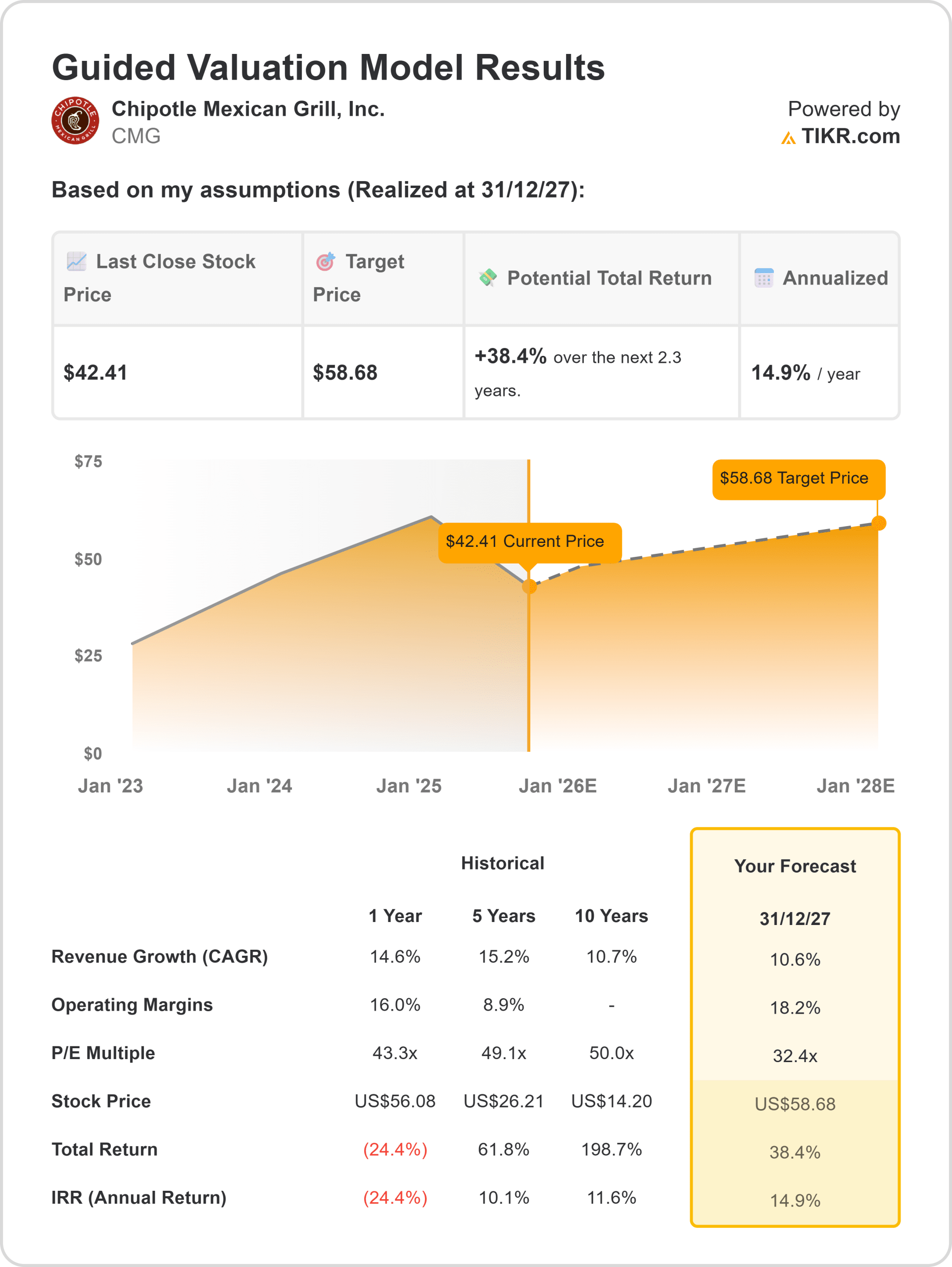
Task: Click the TIKR orange triangle logo icon
Action: [x=788, y=138]
